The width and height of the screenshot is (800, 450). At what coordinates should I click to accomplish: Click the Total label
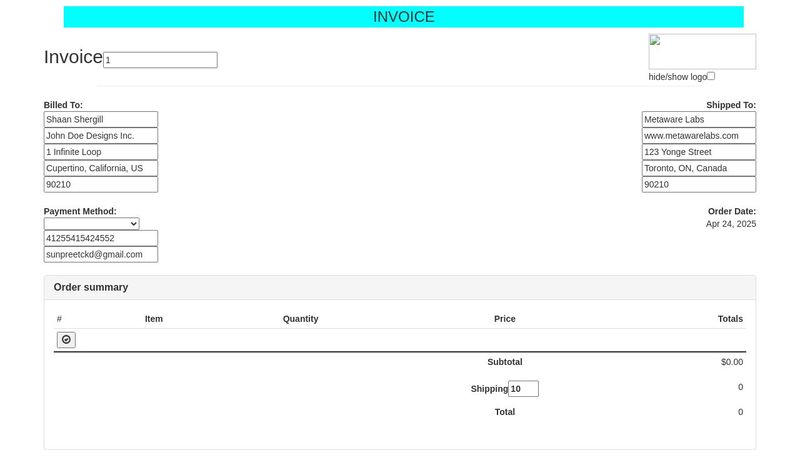tap(505, 412)
